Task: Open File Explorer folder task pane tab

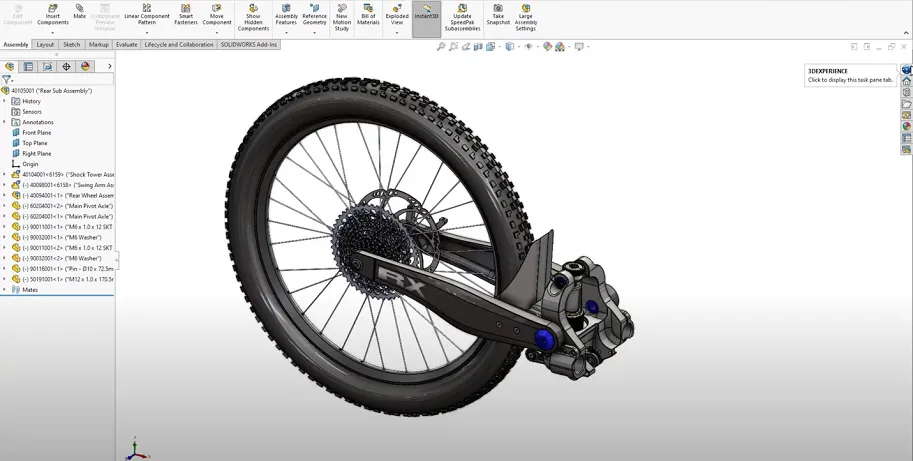Action: point(907,104)
